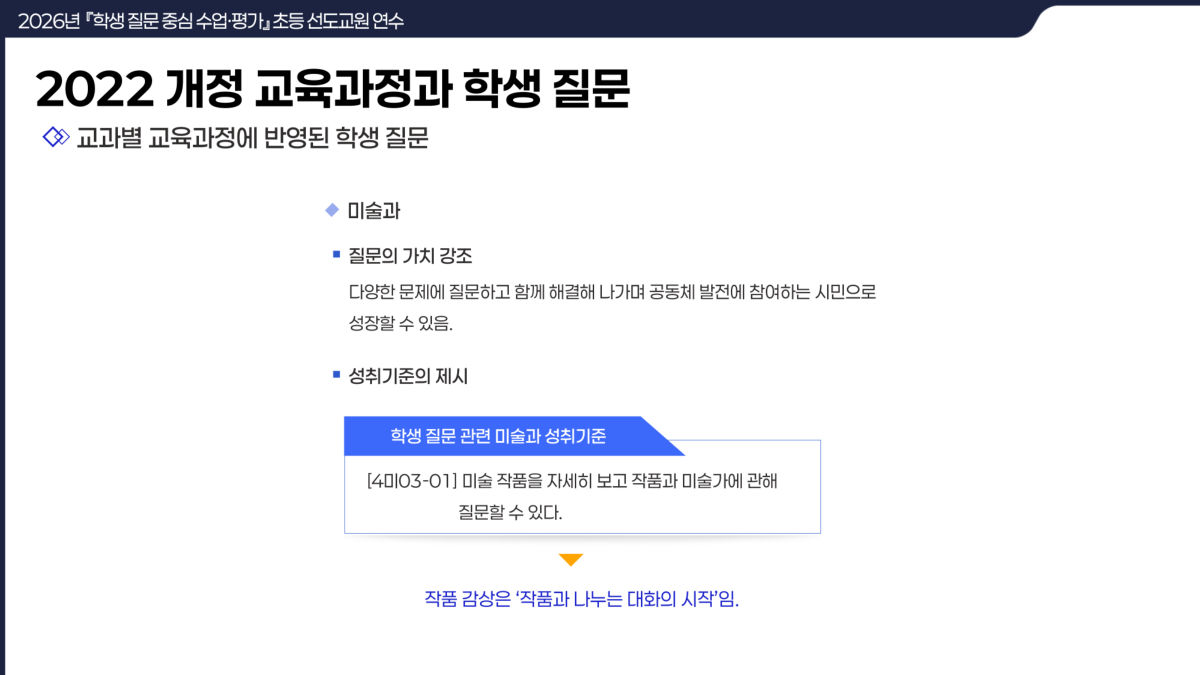The height and width of the screenshot is (675, 1200).
Task: Click the header text '2026년 학생 질문 중심 수업·평가 초등 선도교원 연수'
Action: 211,20
